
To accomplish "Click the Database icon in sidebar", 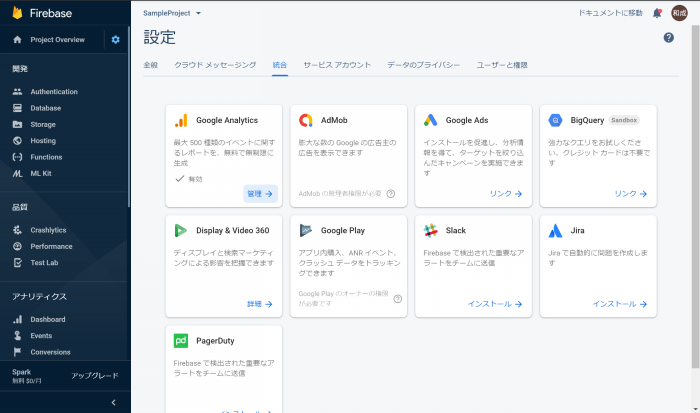I will pyautogui.click(x=17, y=108).
